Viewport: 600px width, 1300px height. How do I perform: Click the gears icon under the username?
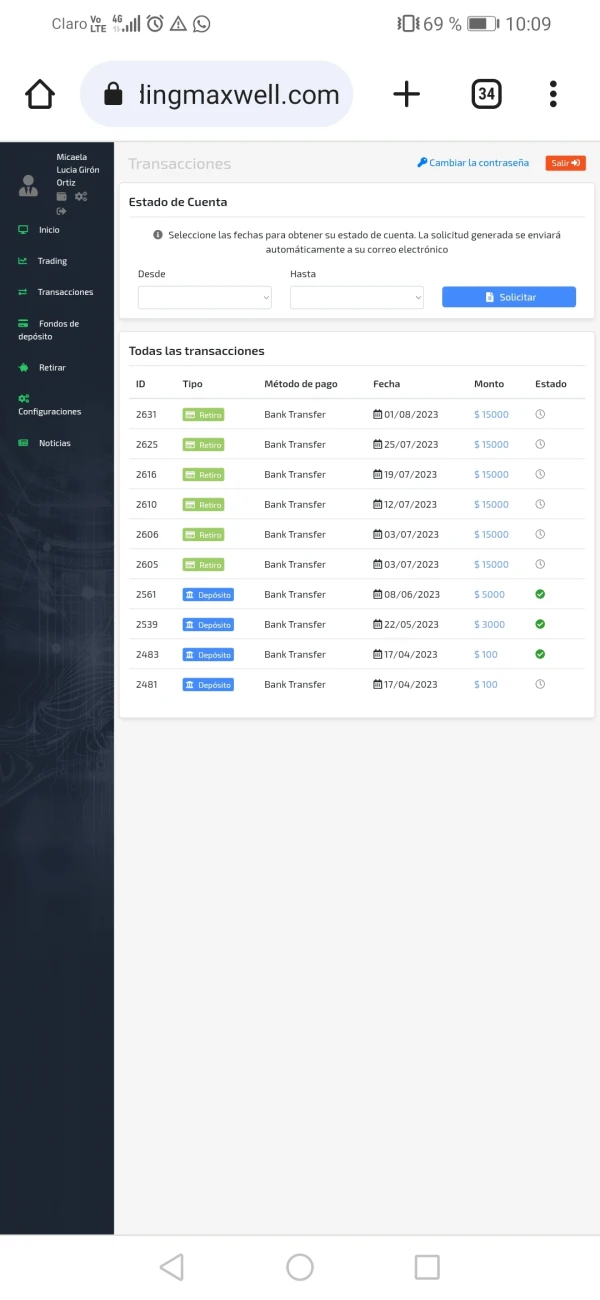tap(81, 197)
